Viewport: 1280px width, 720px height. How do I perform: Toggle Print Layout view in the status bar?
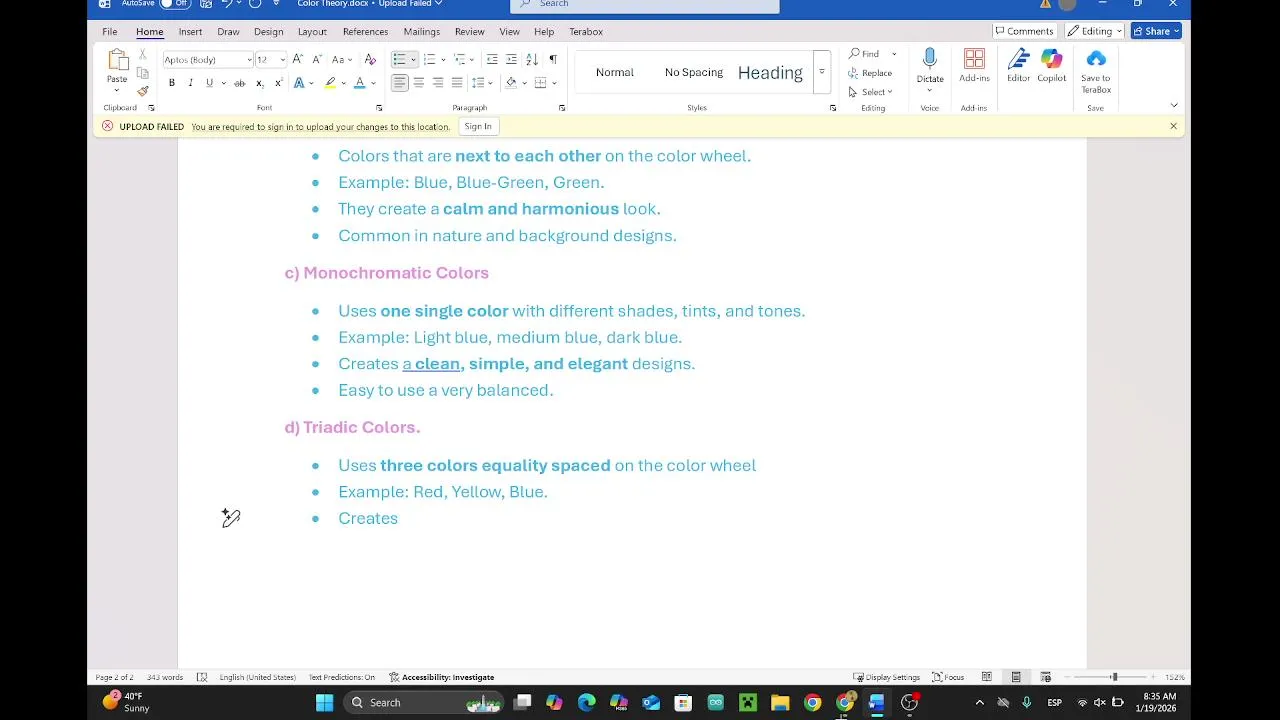pos(1016,677)
